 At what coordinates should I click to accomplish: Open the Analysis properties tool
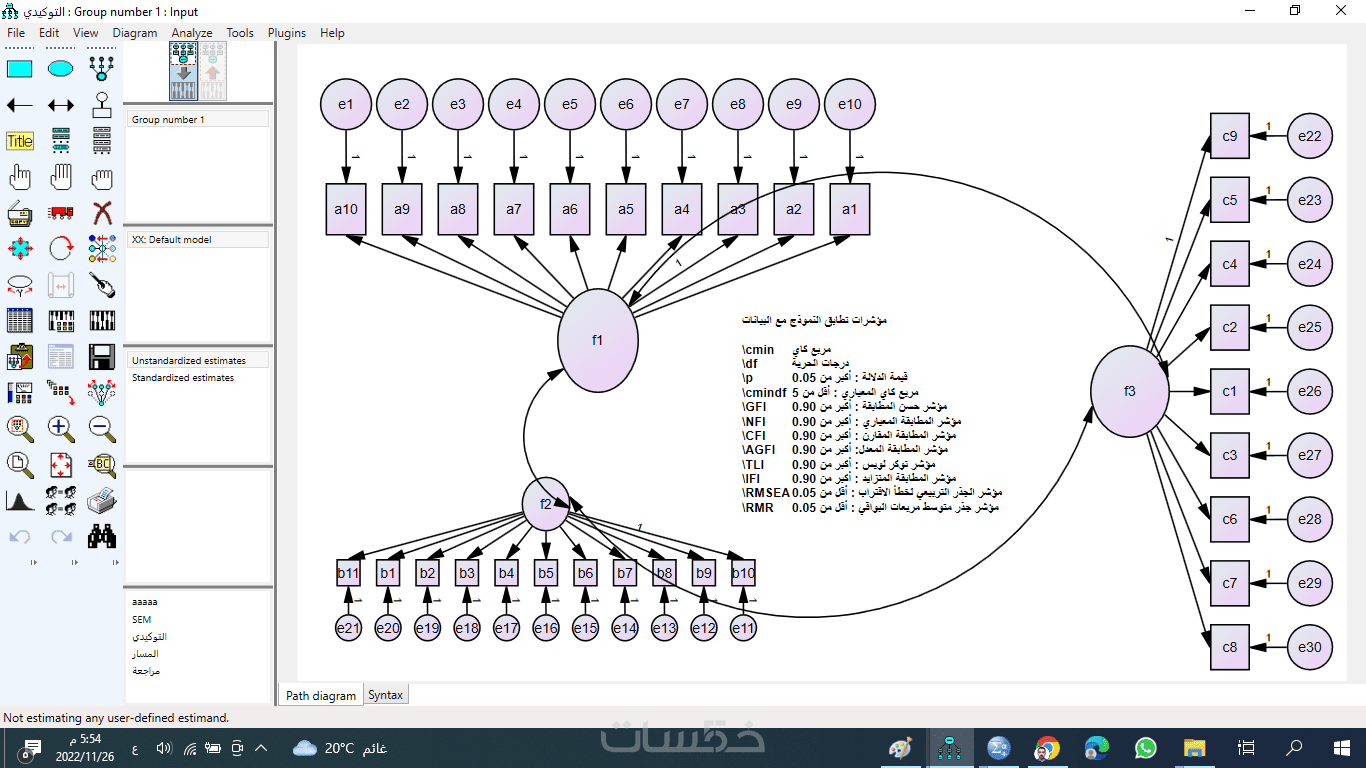(61, 320)
